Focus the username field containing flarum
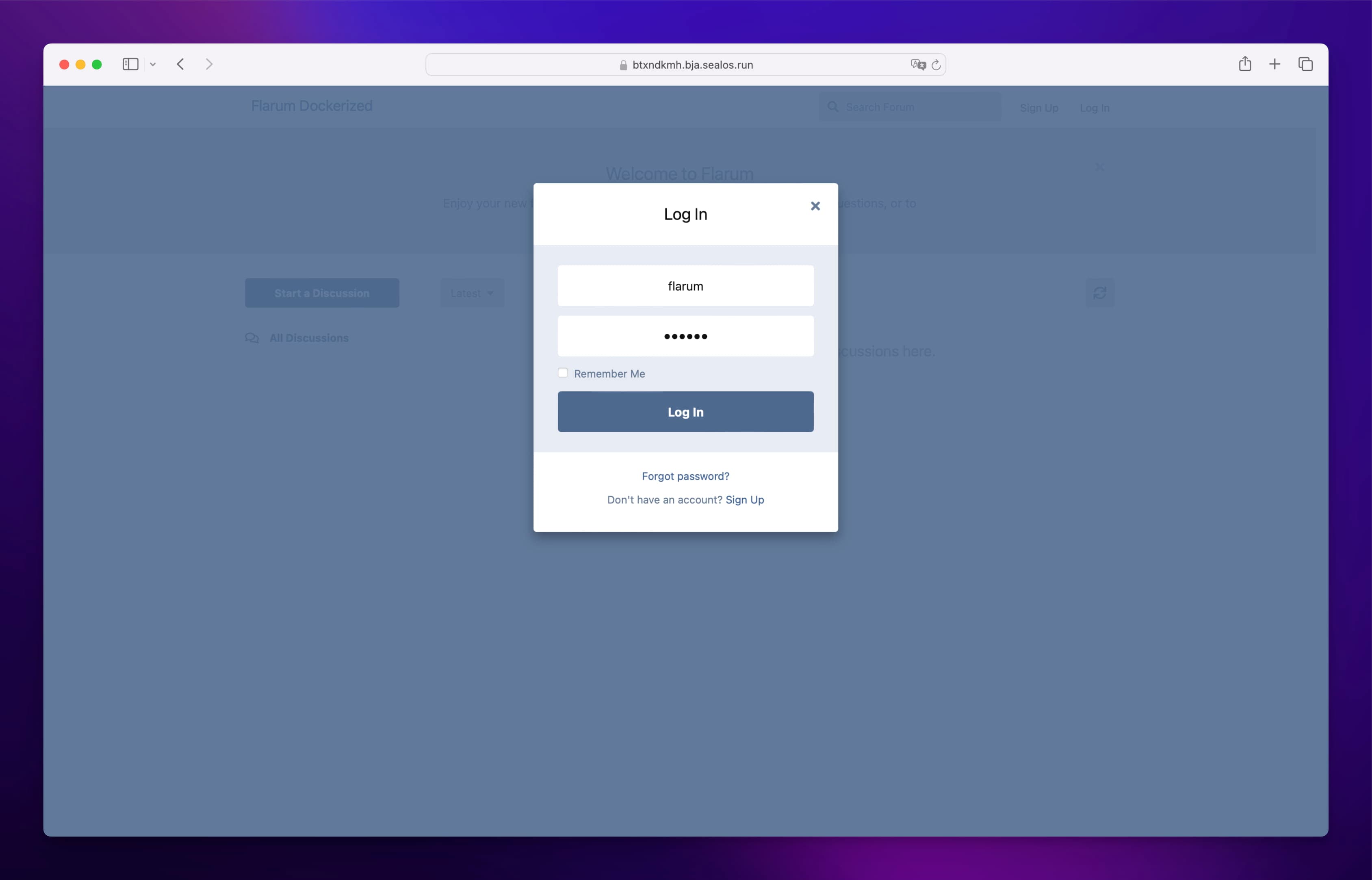Viewport: 1372px width, 880px height. pos(685,286)
